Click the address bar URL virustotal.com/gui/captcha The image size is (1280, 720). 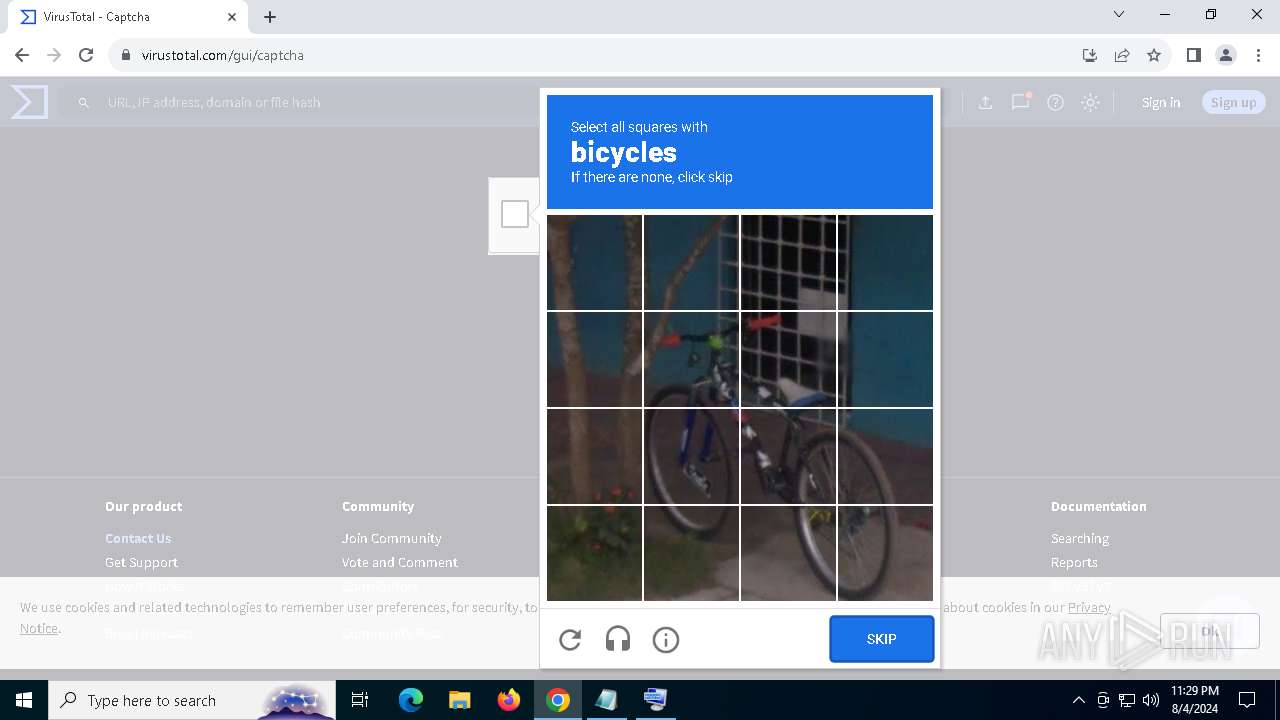pyautogui.click(x=222, y=55)
